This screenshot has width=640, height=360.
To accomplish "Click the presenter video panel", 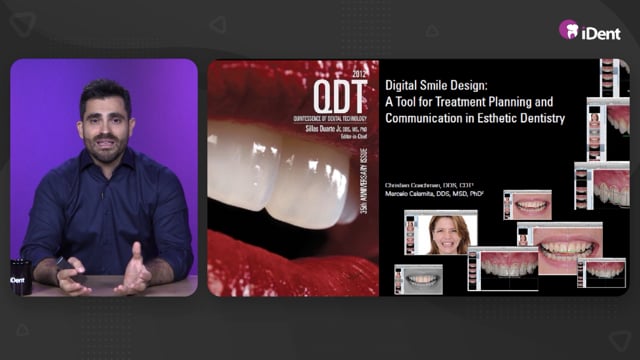I will point(104,178).
